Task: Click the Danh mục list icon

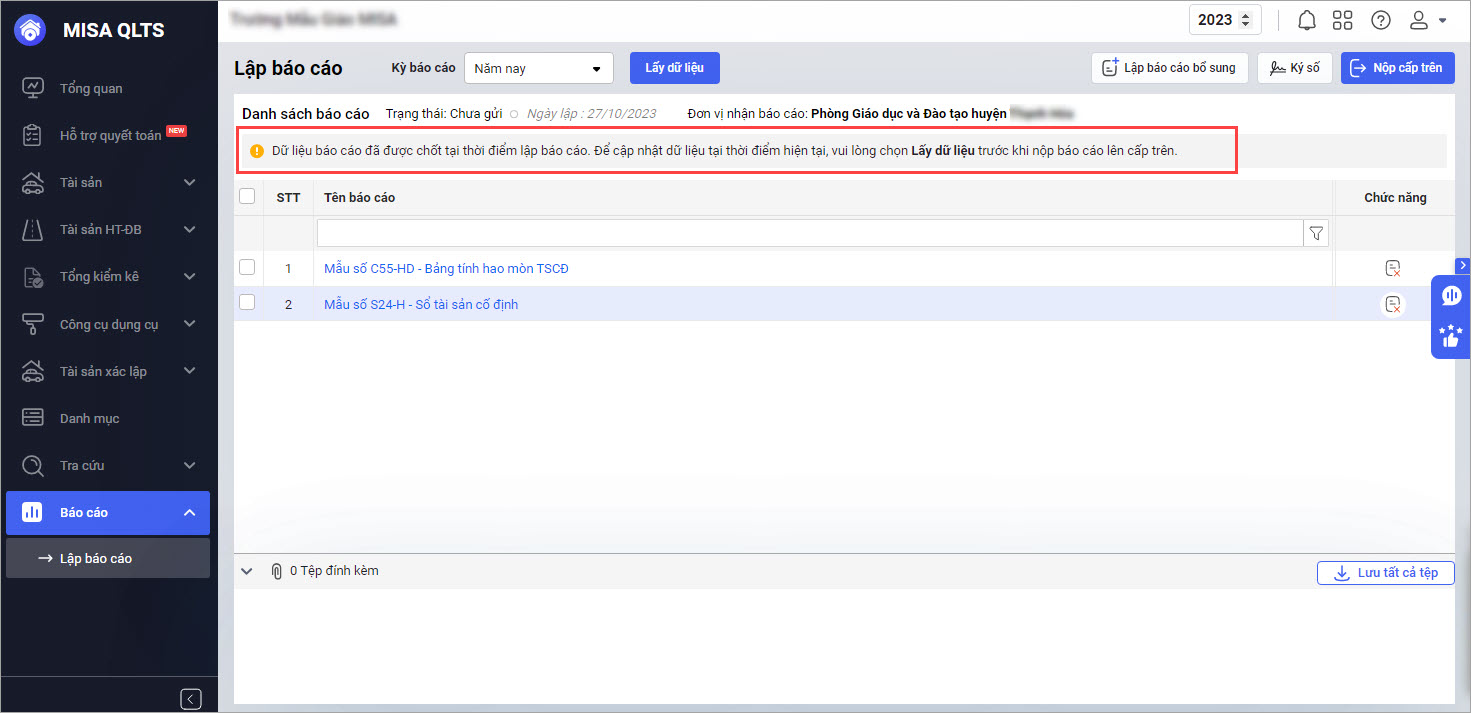Action: 33,418
